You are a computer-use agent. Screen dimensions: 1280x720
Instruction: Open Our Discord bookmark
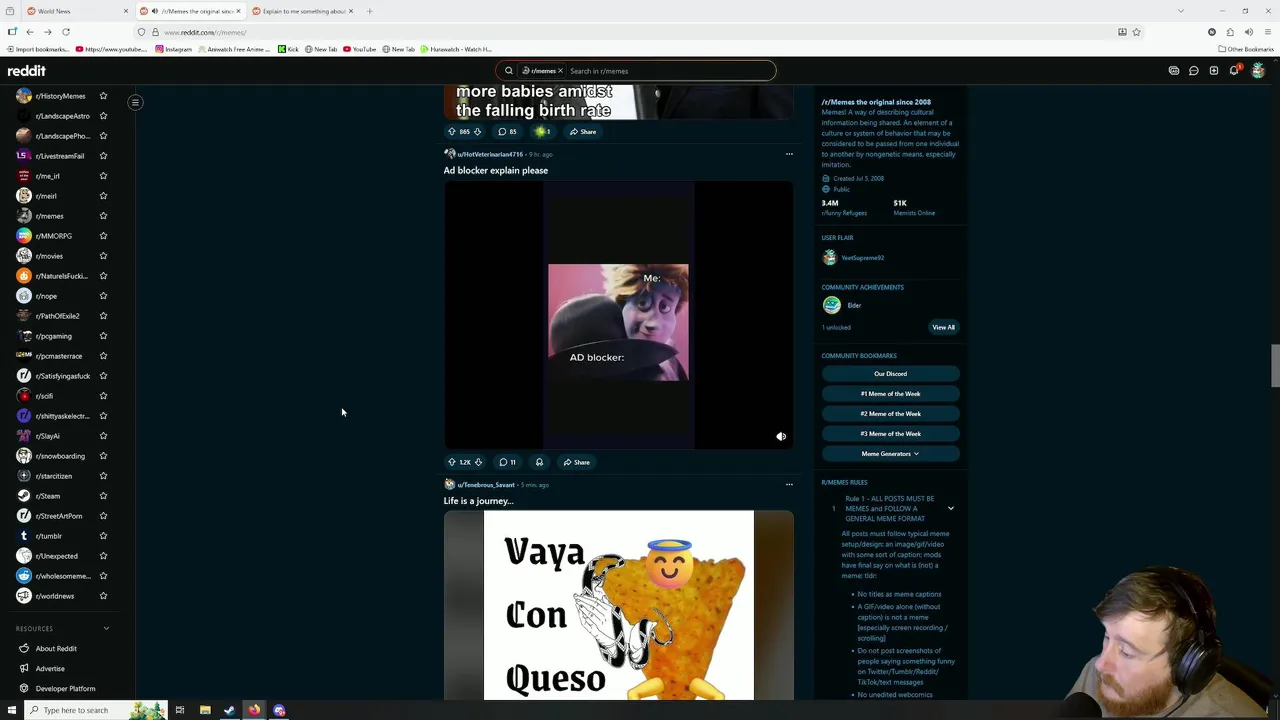(x=890, y=374)
